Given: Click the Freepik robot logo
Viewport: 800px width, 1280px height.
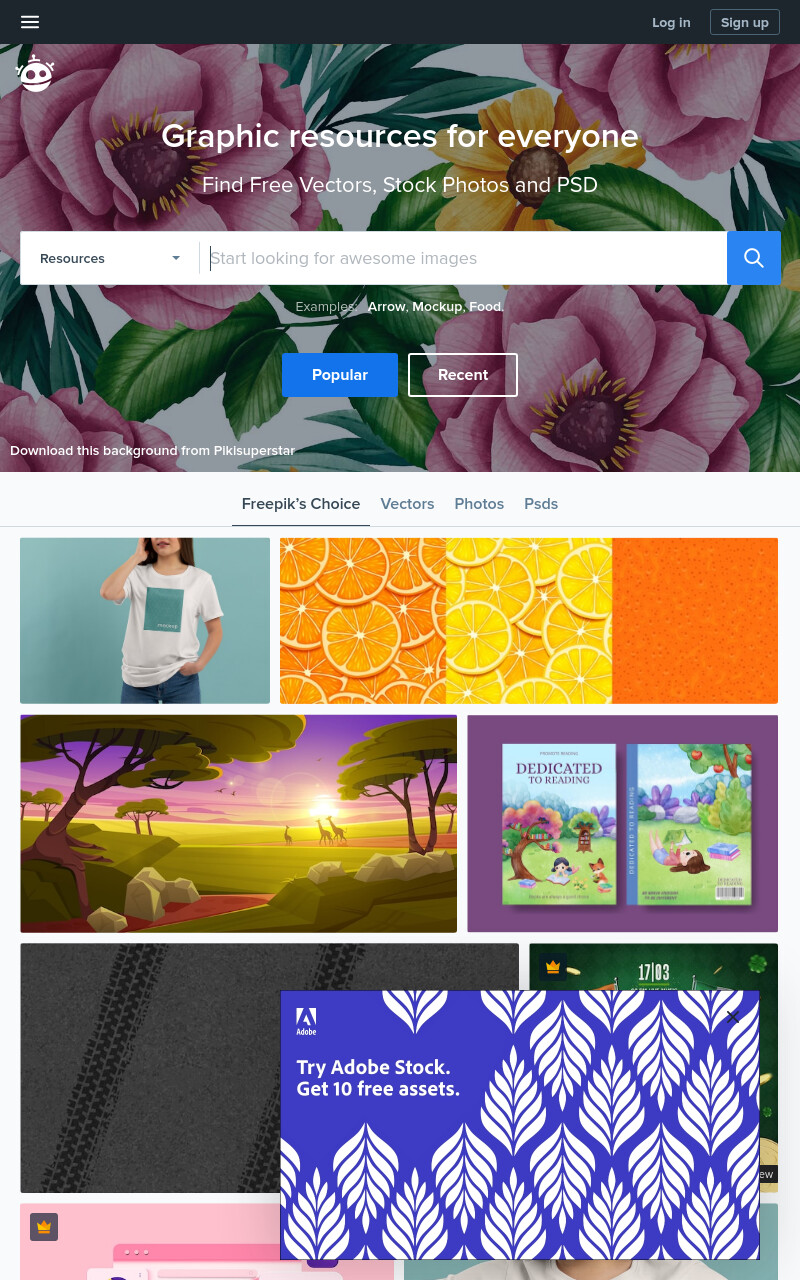Looking at the screenshot, I should click(35, 74).
